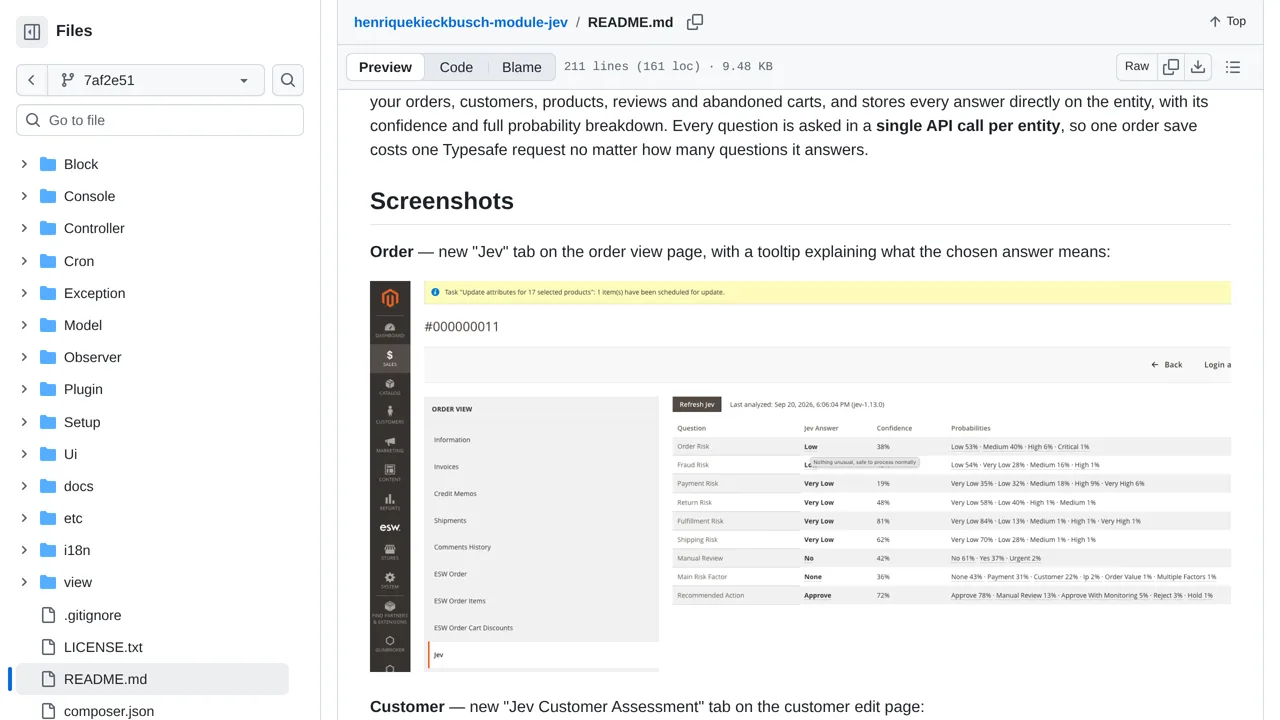Image resolution: width=1280 pixels, height=720 pixels.
Task: Expand the Plugin folder chevron
Action: pyautogui.click(x=24, y=389)
